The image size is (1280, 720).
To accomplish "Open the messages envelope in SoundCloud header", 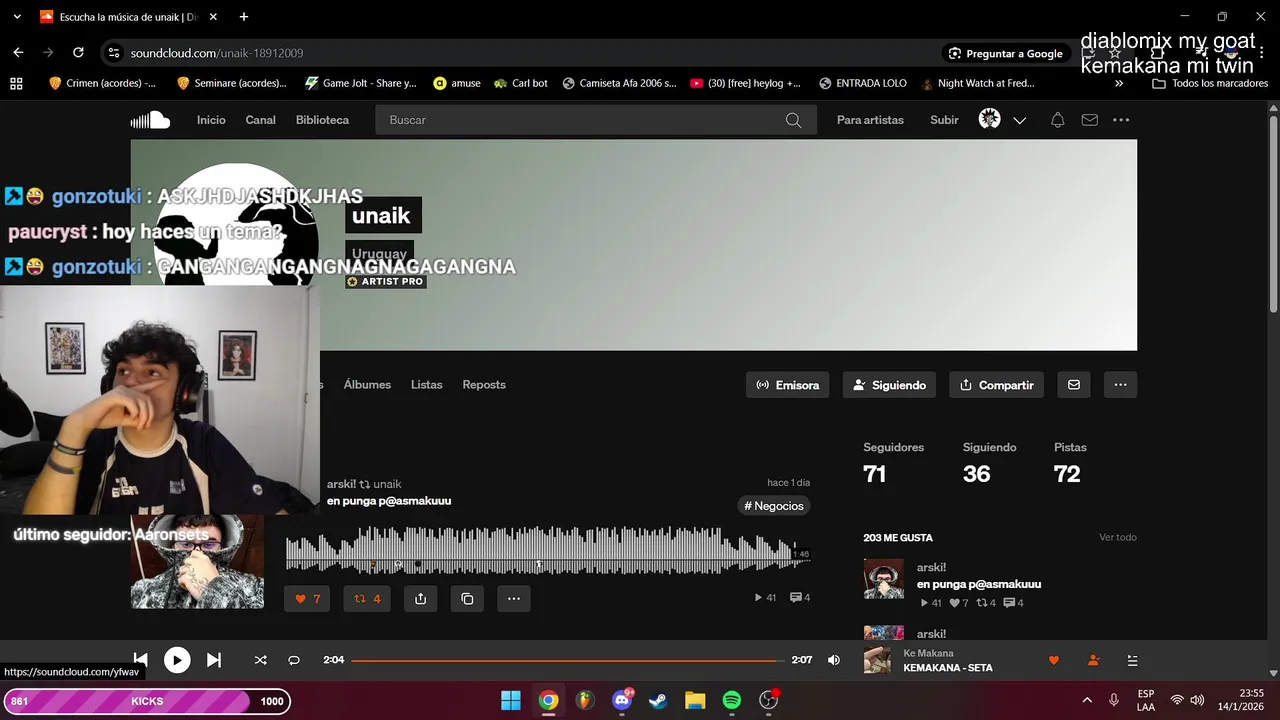I will [x=1090, y=120].
